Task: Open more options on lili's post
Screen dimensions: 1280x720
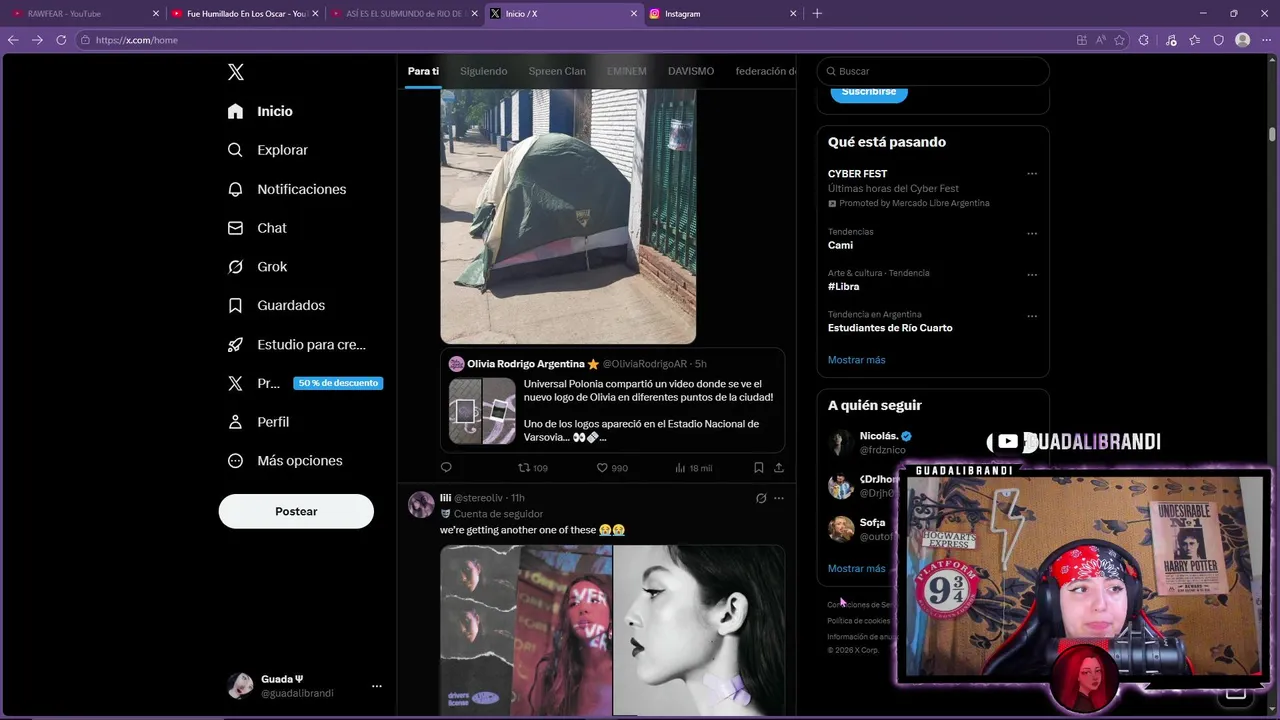Action: pyautogui.click(x=779, y=498)
